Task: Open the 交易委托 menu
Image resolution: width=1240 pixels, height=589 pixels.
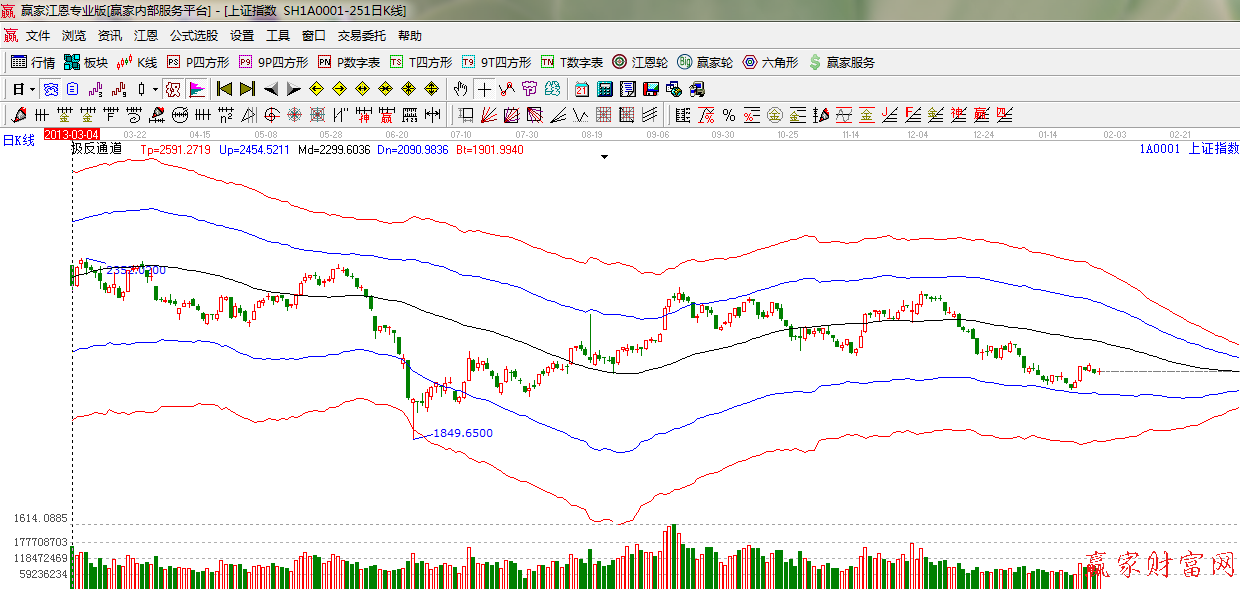Action: pos(361,36)
